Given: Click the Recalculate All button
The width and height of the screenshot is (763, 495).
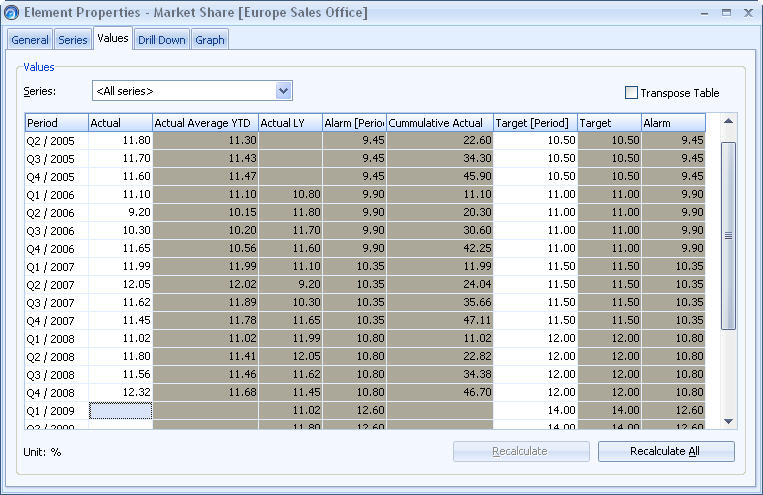Looking at the screenshot, I should pos(666,451).
